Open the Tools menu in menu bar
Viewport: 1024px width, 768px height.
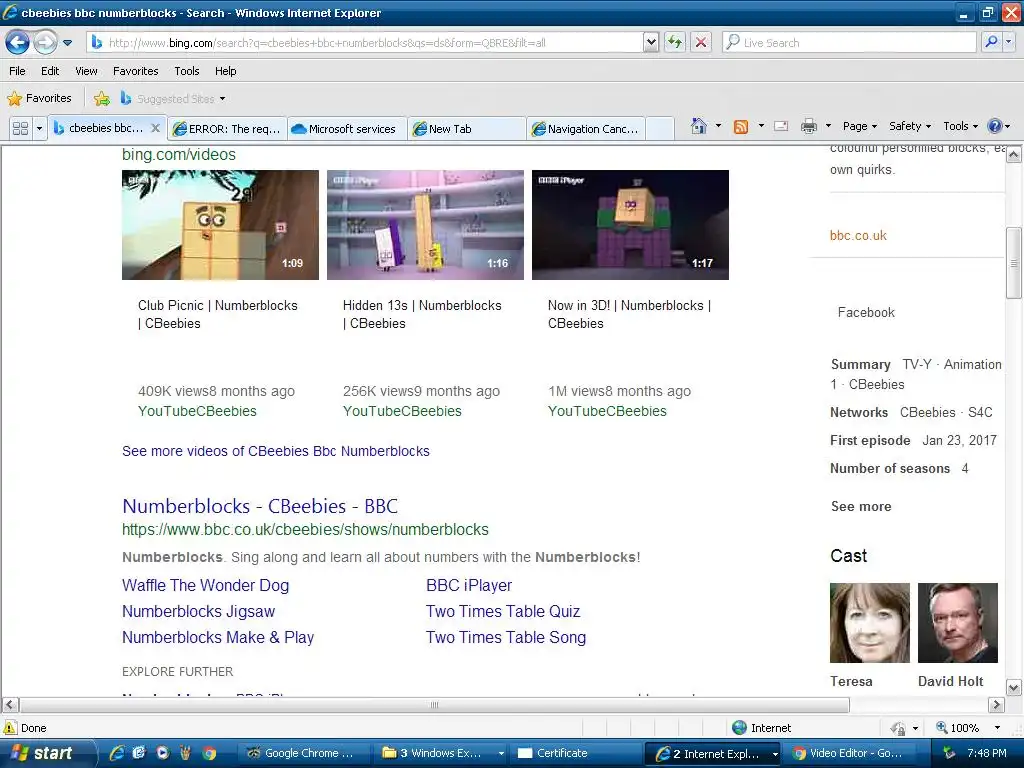point(186,71)
